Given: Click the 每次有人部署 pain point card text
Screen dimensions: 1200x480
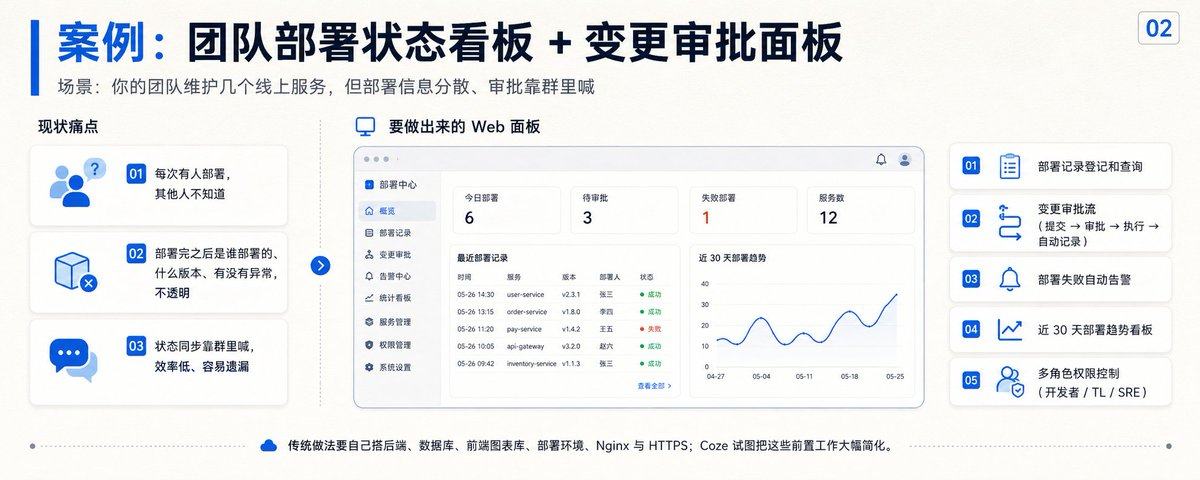Looking at the screenshot, I should coord(193,184).
